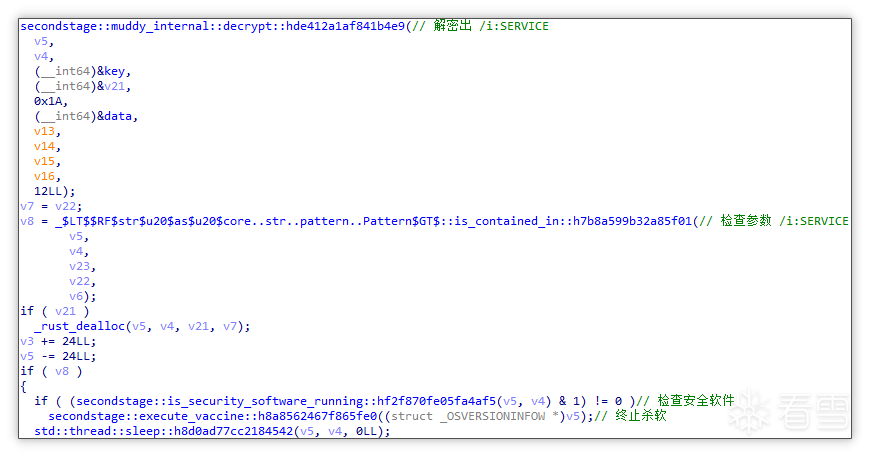This screenshot has width=870, height=457.
Task: Click '&v21' in the decrypt arguments
Action: [x=111, y=86]
